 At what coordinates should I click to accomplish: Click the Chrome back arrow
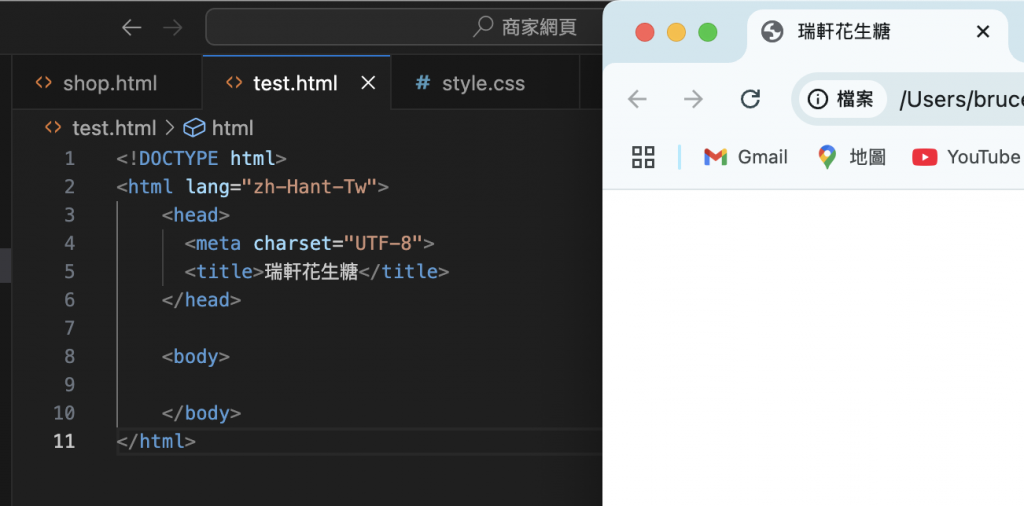(637, 99)
